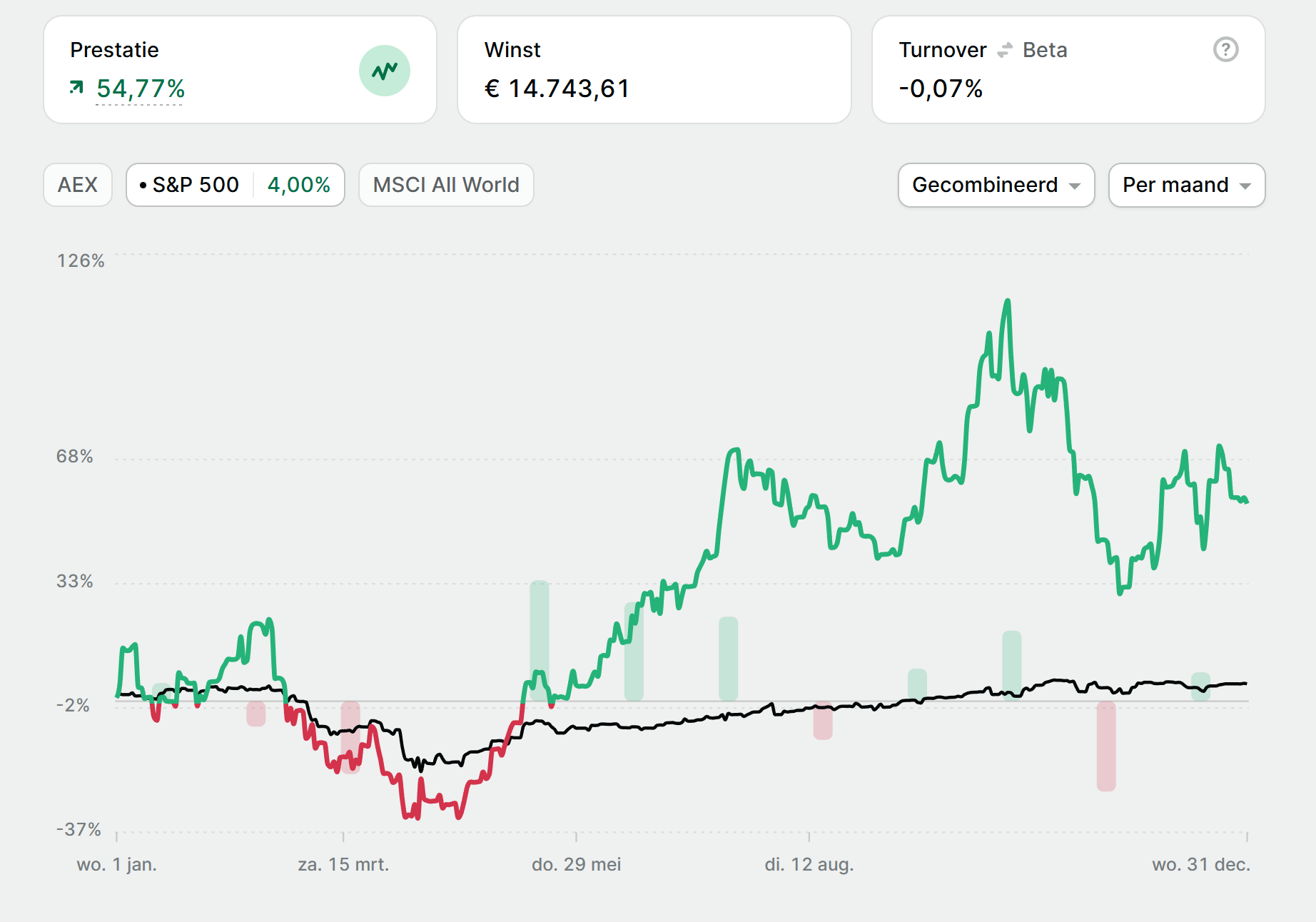Click the tall red monthly bar near November
This screenshot has height=922, width=1316.
pyautogui.click(x=1106, y=746)
